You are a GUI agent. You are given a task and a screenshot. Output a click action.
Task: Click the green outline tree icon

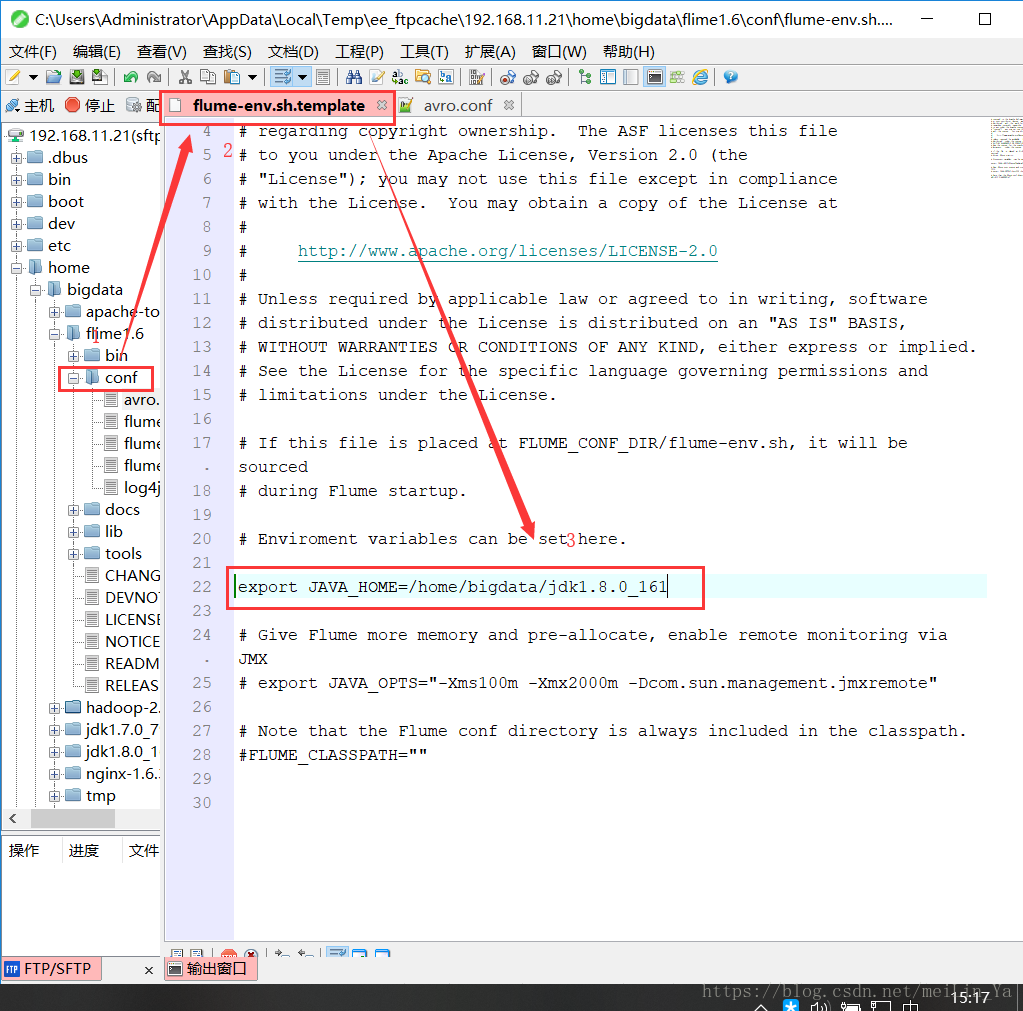(x=585, y=78)
